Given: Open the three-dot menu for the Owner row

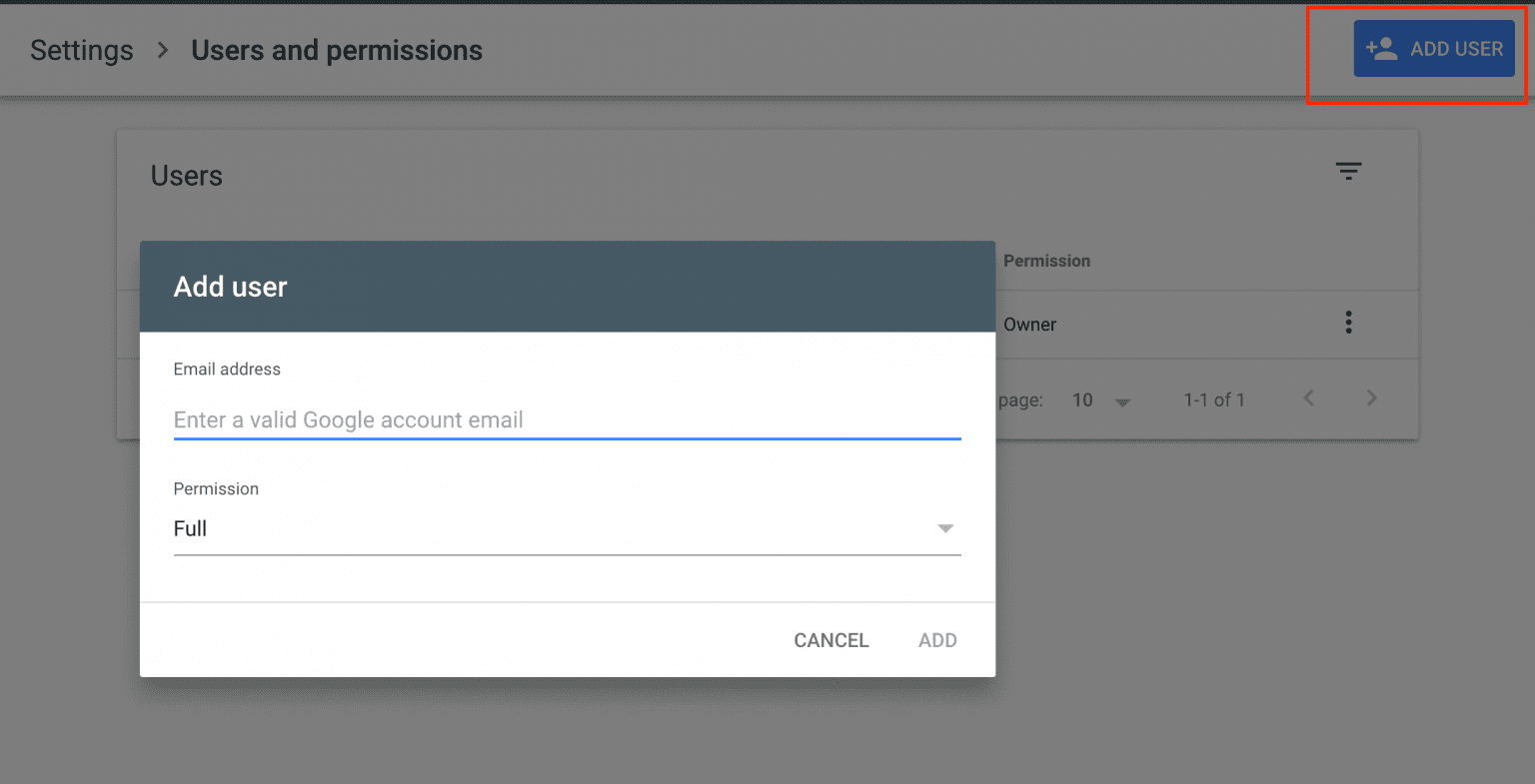Looking at the screenshot, I should coord(1348,323).
